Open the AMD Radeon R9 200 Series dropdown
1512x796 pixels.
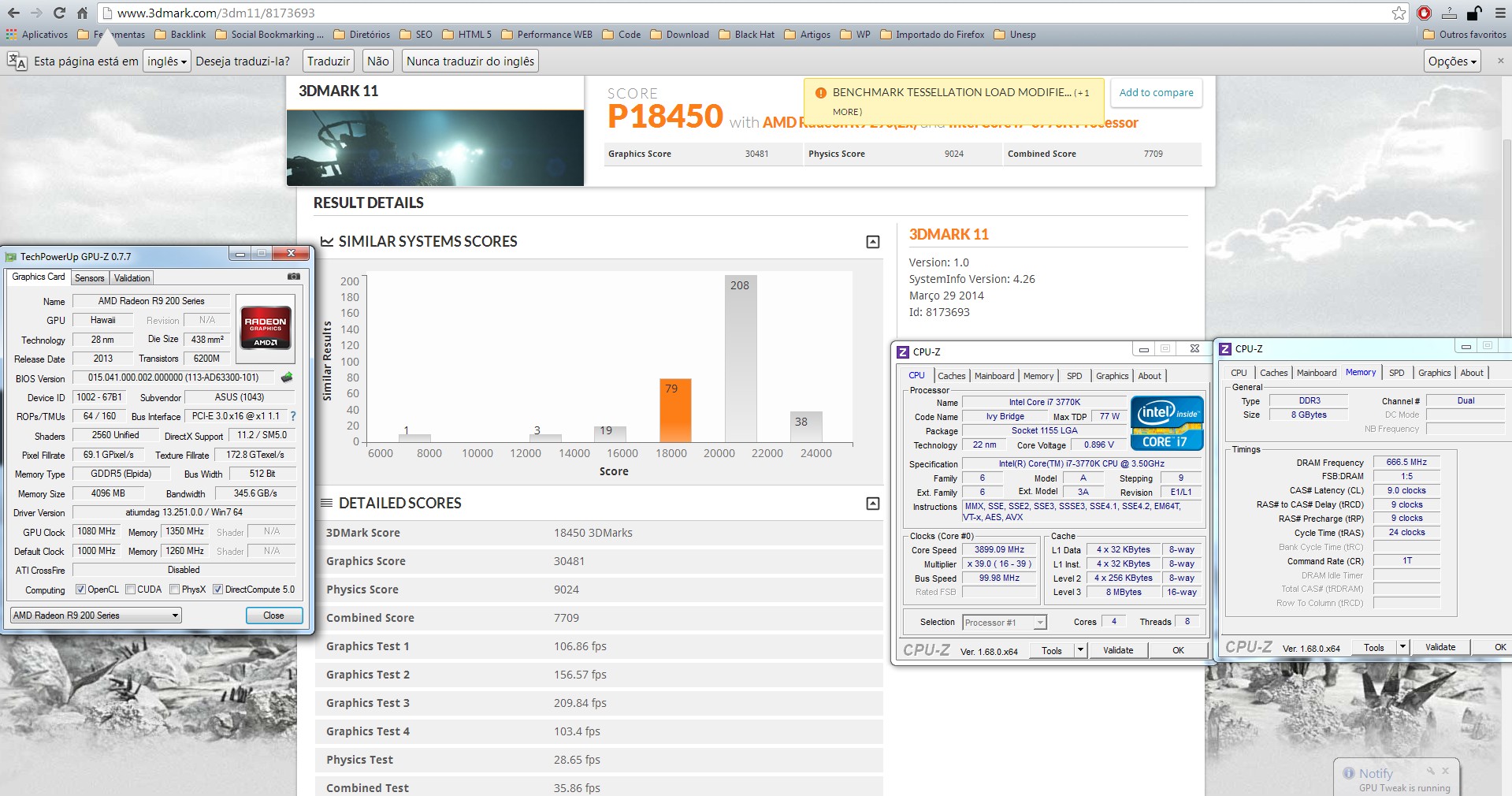96,615
